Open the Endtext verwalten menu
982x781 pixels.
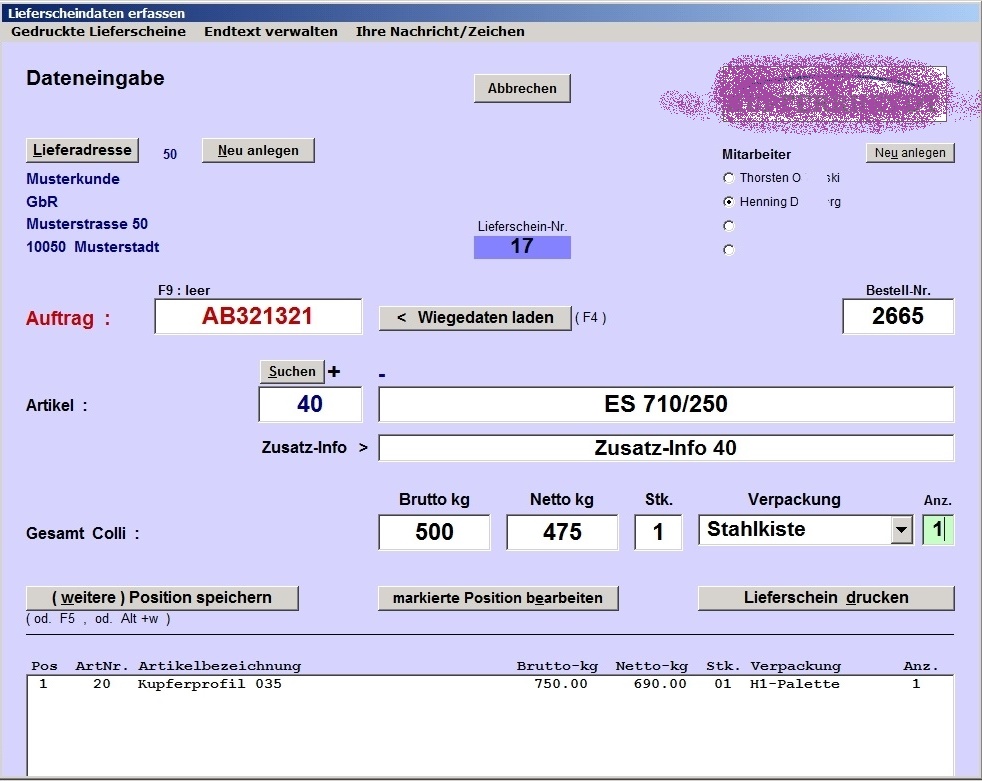pos(270,31)
